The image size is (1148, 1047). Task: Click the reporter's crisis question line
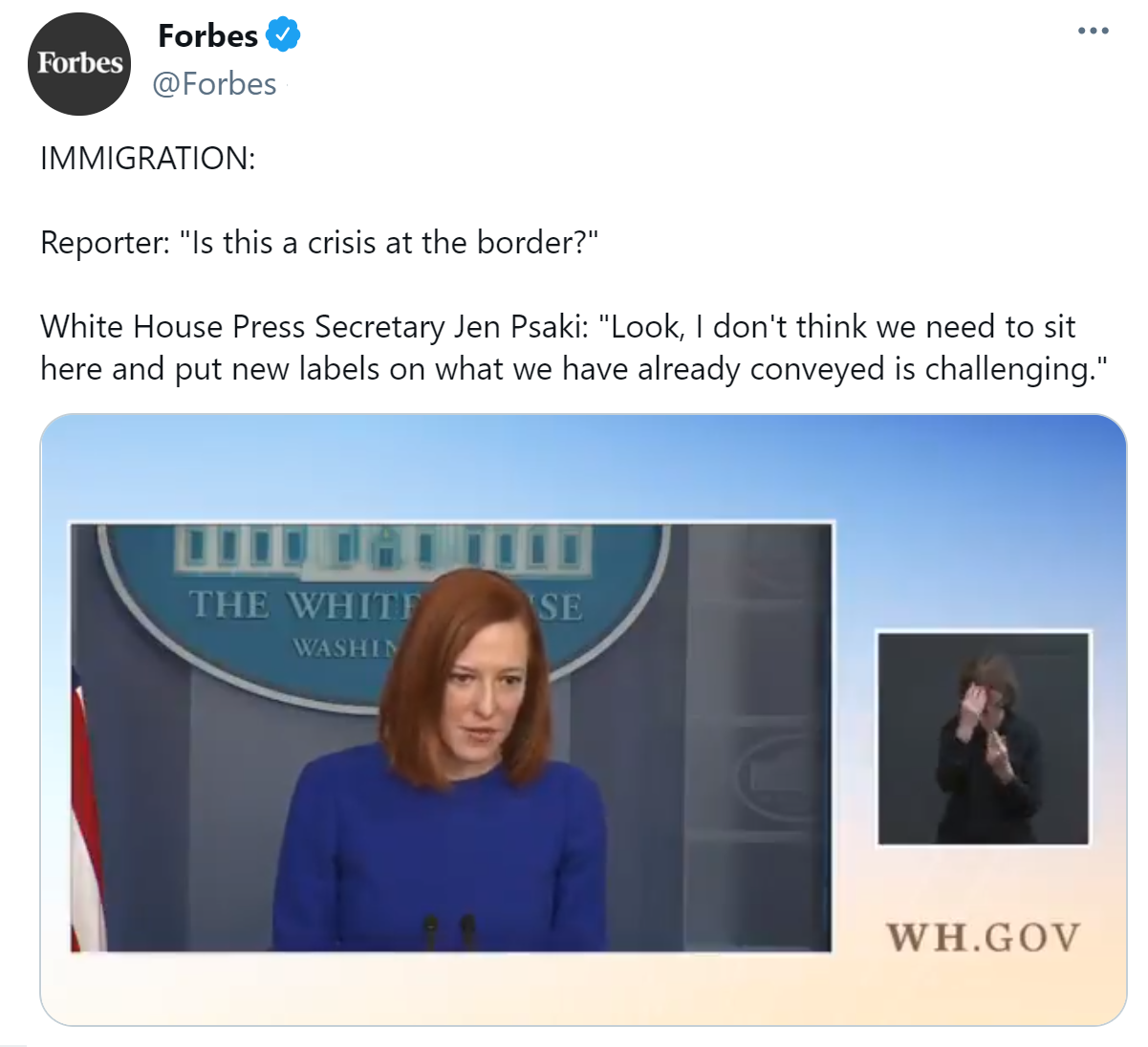tap(319, 243)
